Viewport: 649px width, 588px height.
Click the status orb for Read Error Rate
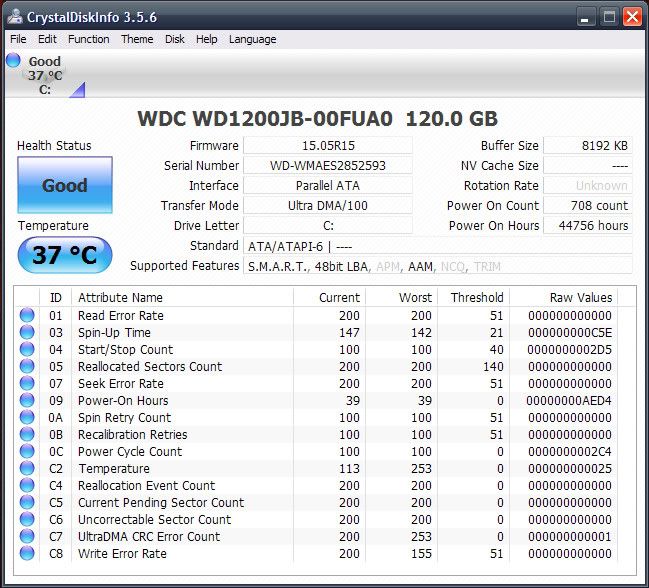tap(27, 315)
